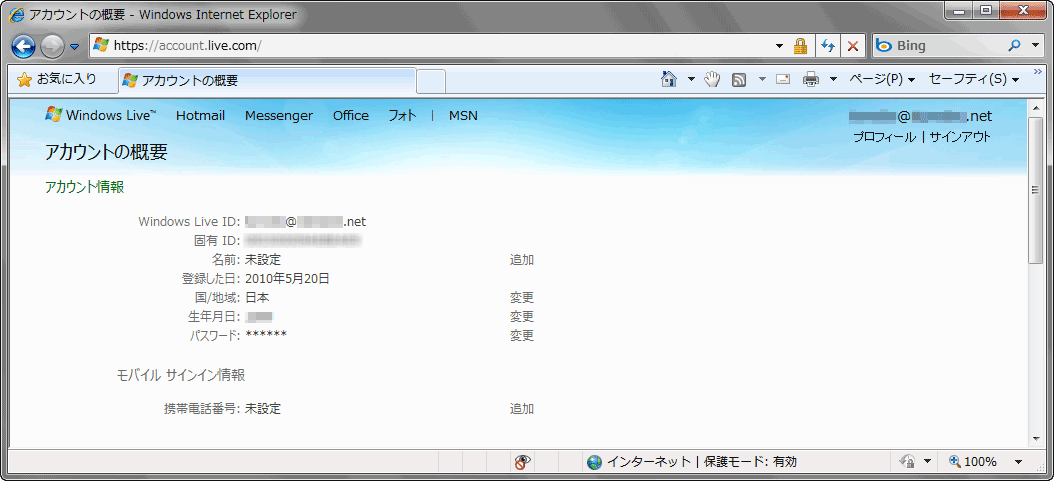Viewport: 1054px width, 481px height.
Task: Click the Internet Explorer title bar icon
Action: point(16,15)
